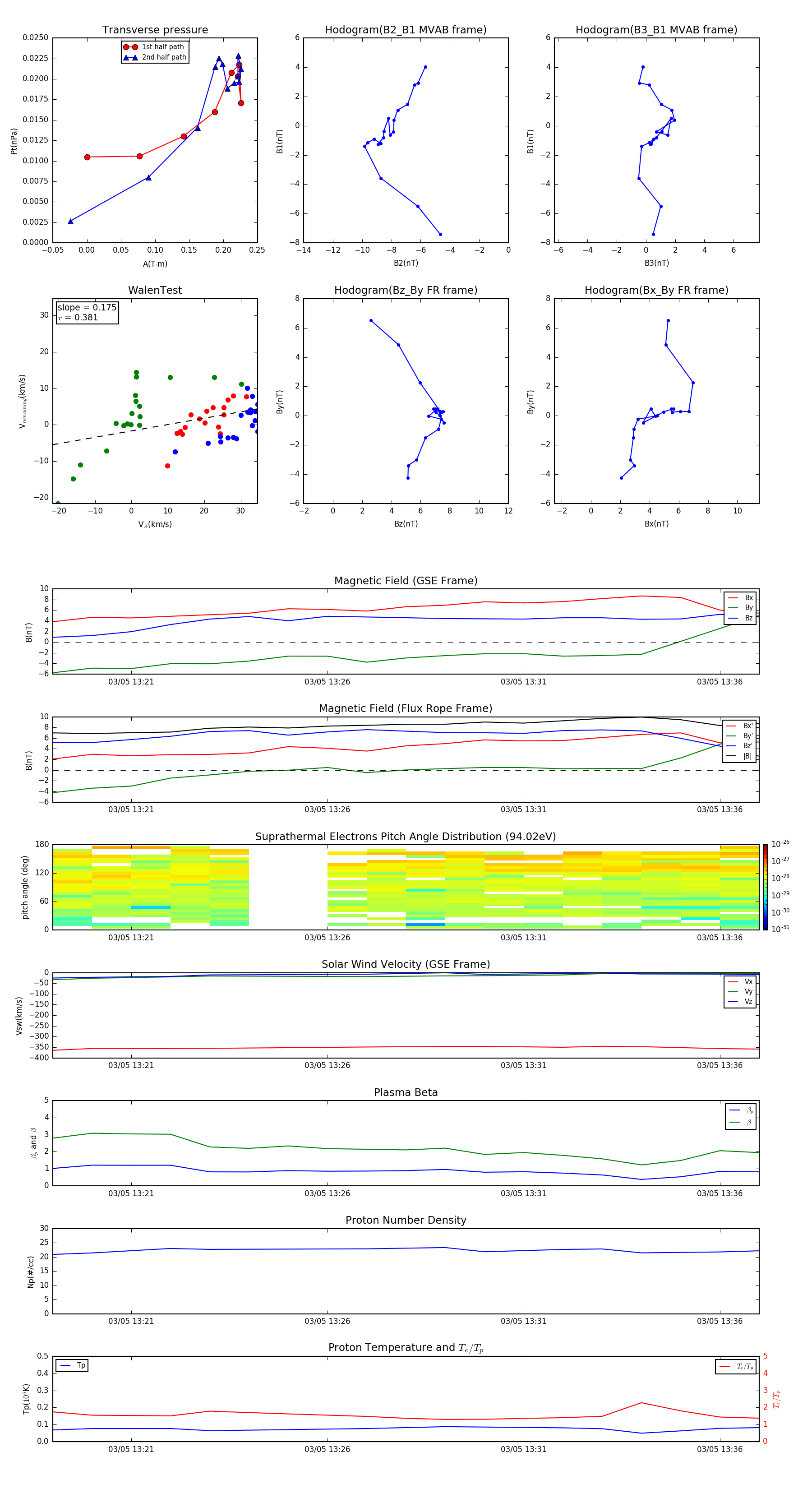Image resolution: width=812 pixels, height=1489 pixels.
Task: Click the "Vsw(km/s)" y-axis label
Action: click(19, 1016)
